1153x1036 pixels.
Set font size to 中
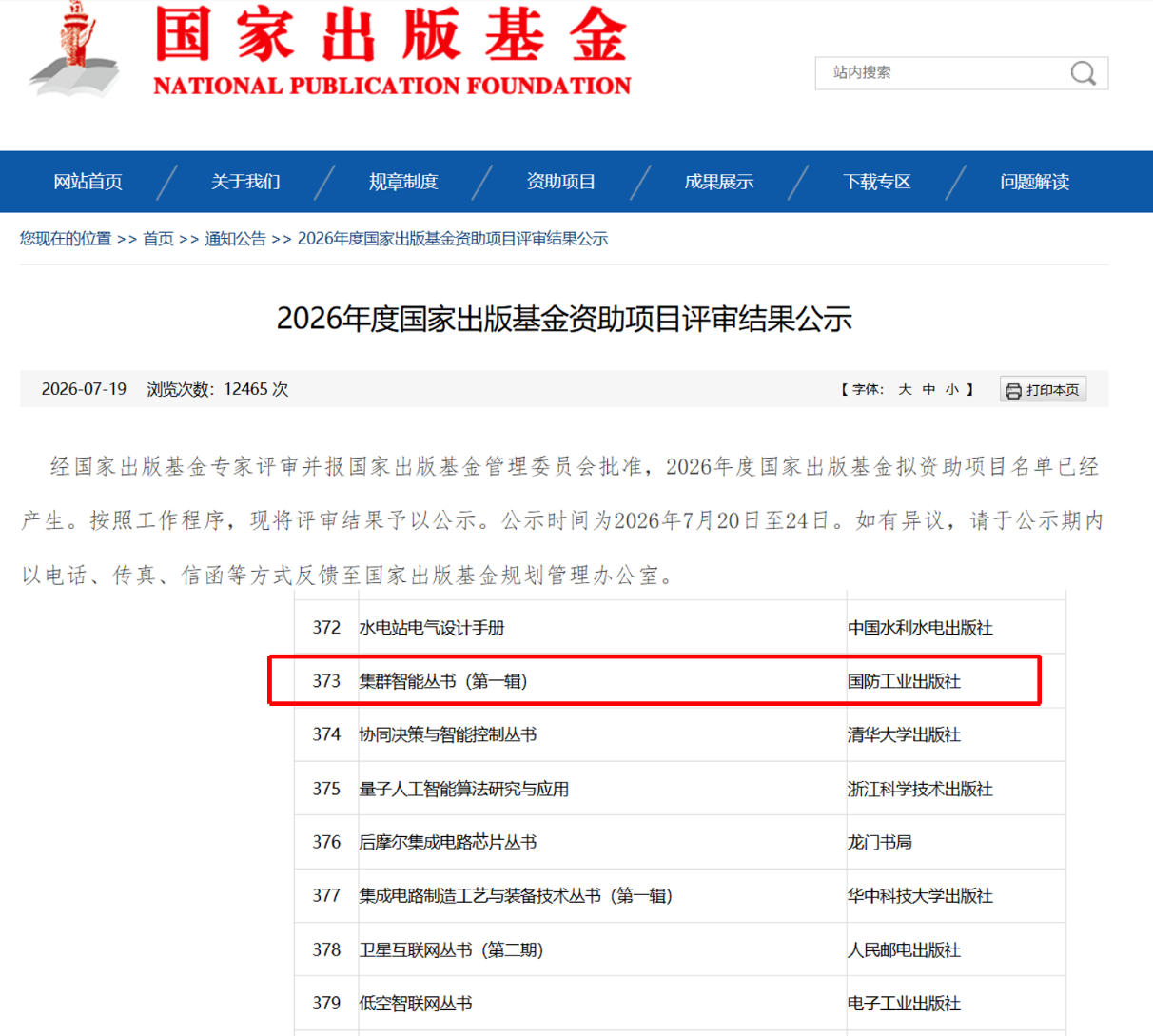pyautogui.click(x=928, y=390)
